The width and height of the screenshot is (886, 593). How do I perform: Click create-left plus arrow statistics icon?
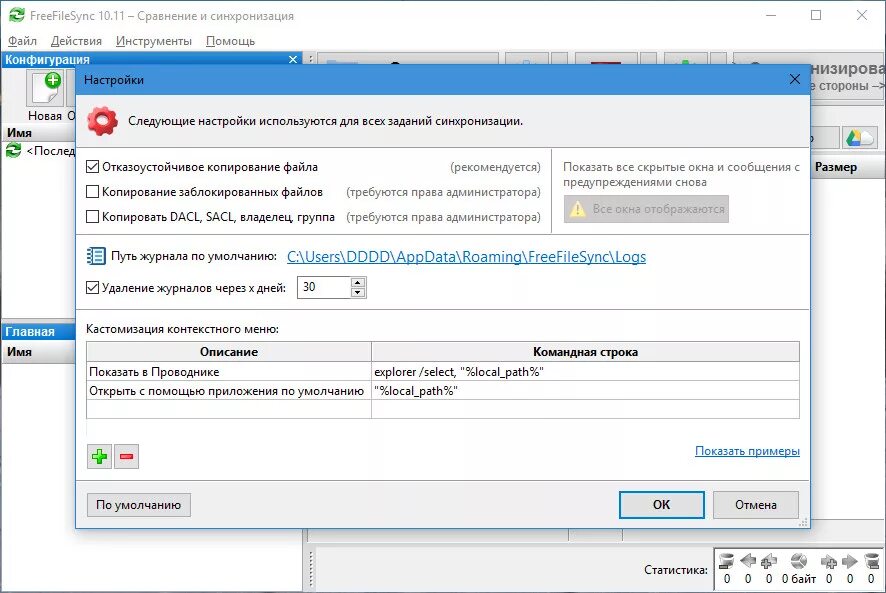[769, 561]
